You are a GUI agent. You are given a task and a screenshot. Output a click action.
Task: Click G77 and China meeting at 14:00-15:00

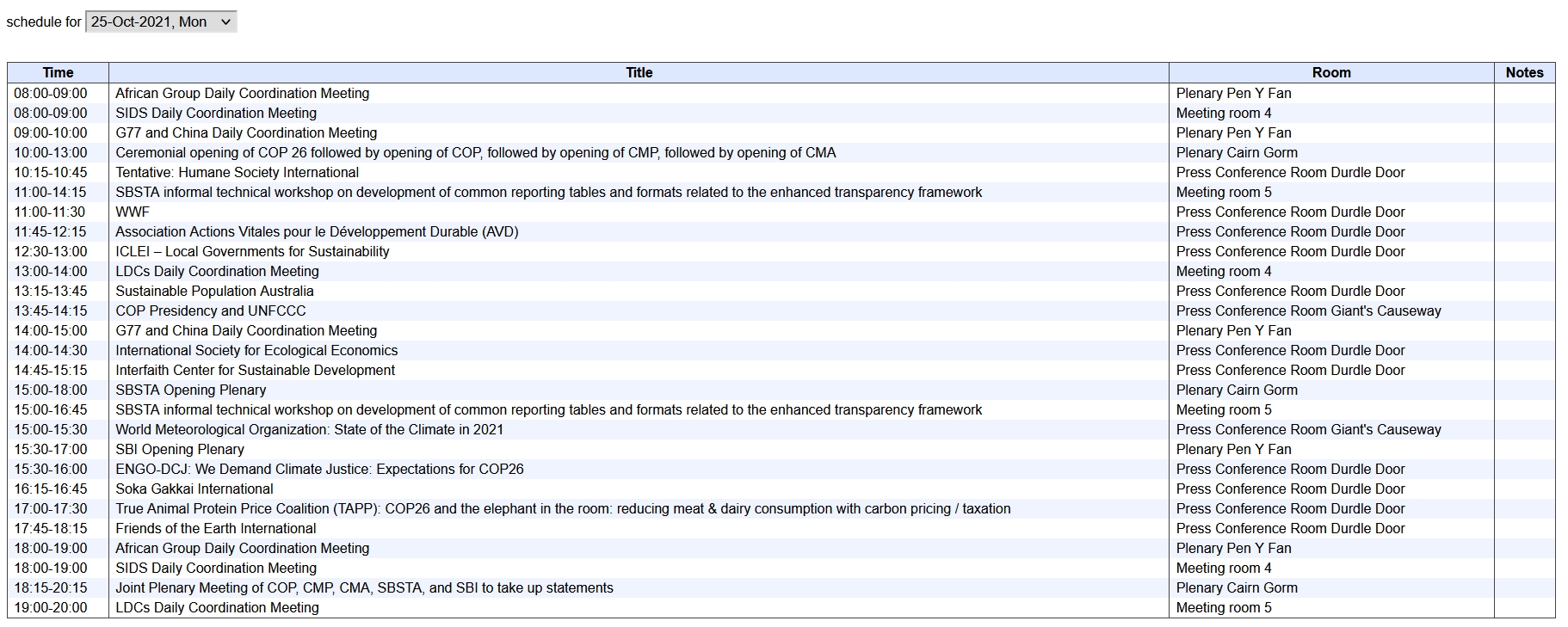246,330
